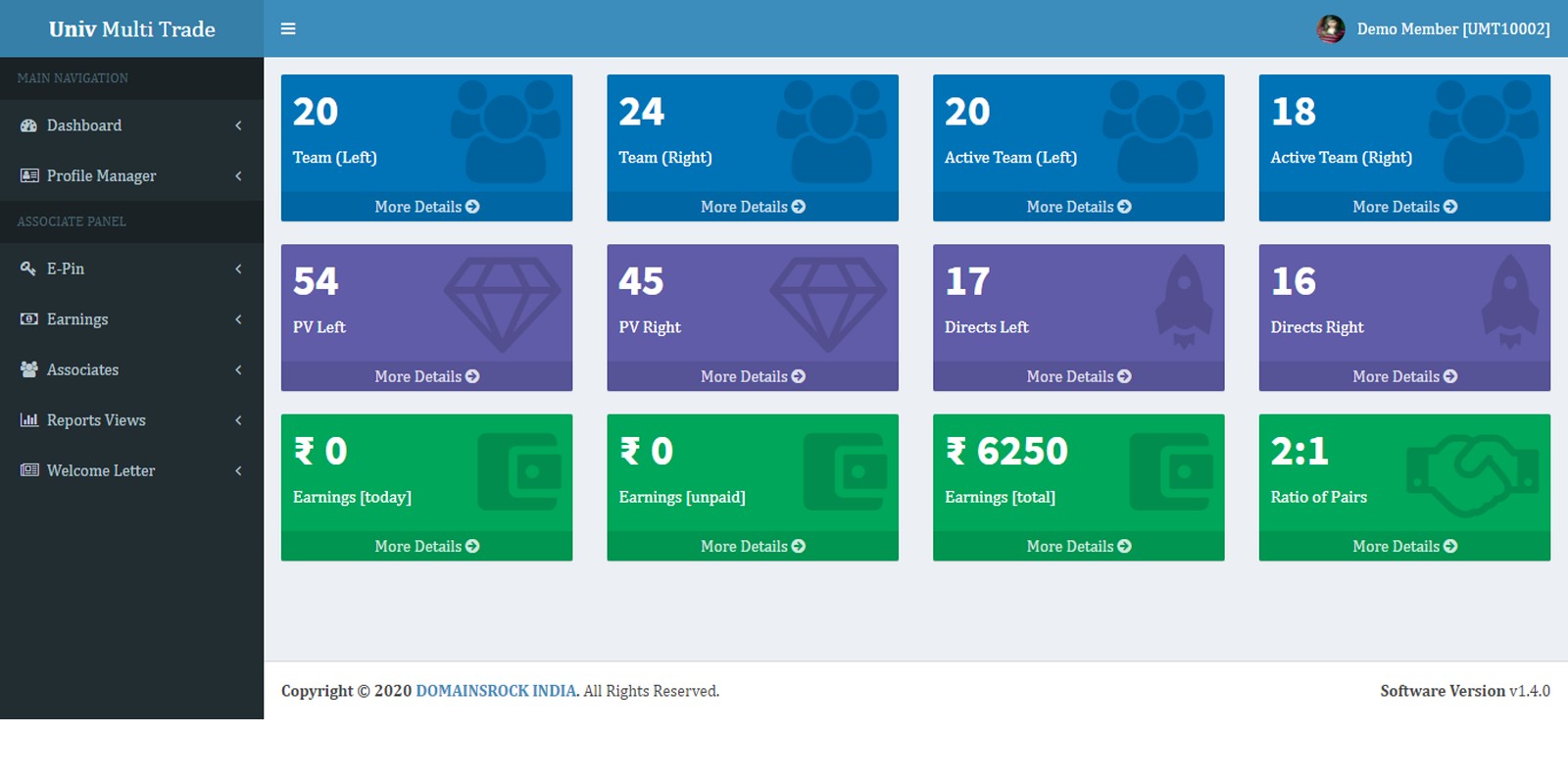View More Details for Earnings [unpaid]
Screen dimensions: 1568x784
(753, 546)
